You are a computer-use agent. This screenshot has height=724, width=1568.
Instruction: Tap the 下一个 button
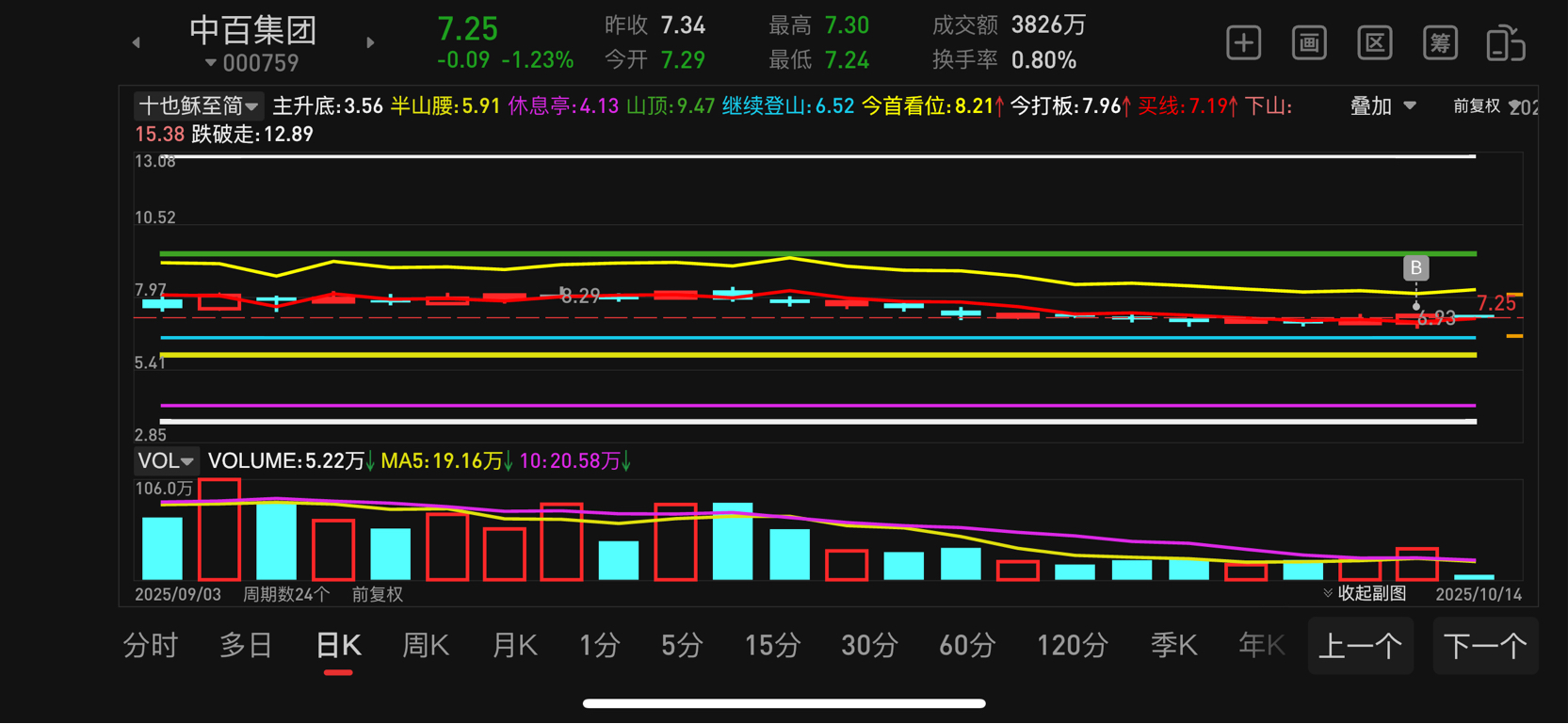point(1485,646)
